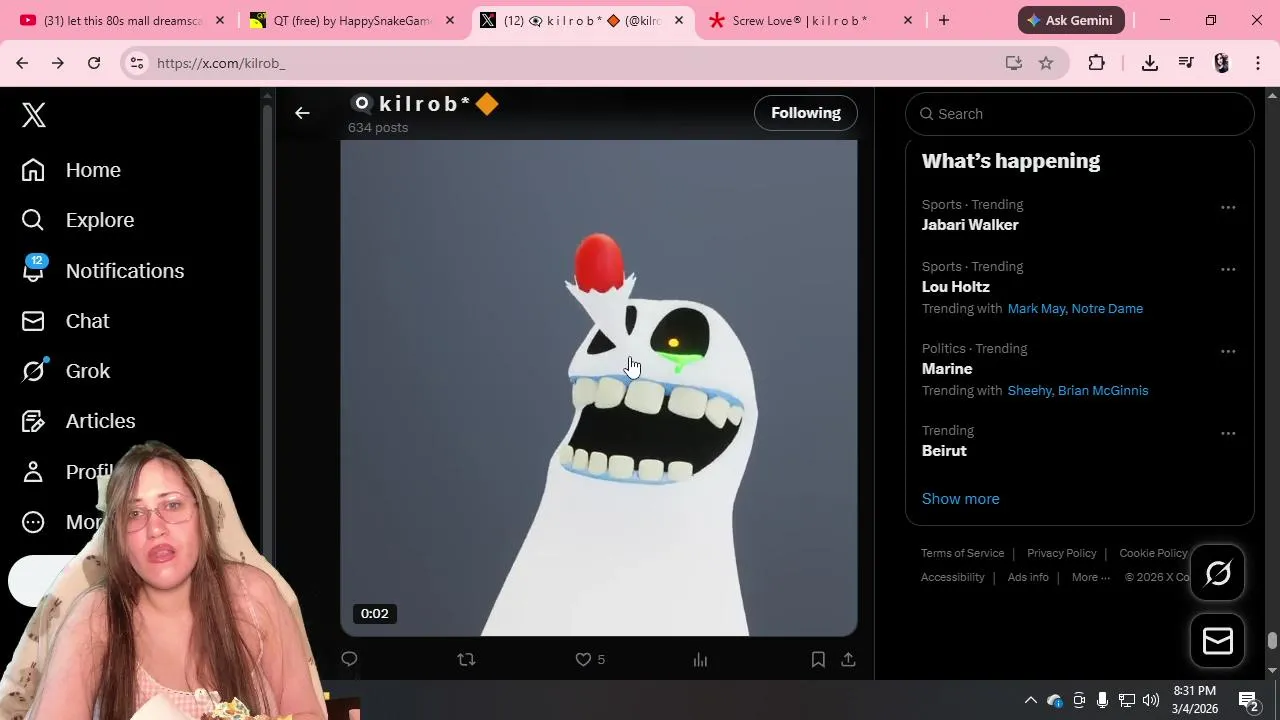This screenshot has height=720, width=1280.
Task: Open the browser profile avatar
Action: coord(1222,63)
